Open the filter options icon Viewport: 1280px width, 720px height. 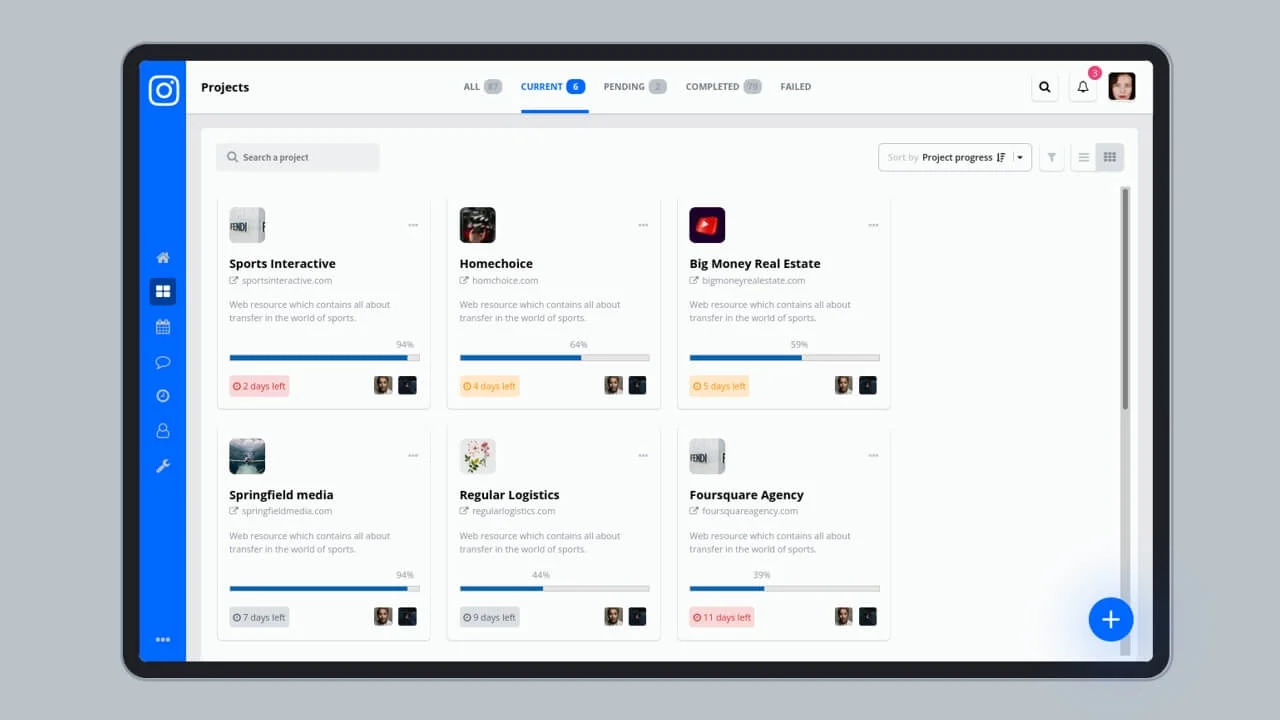(1051, 157)
